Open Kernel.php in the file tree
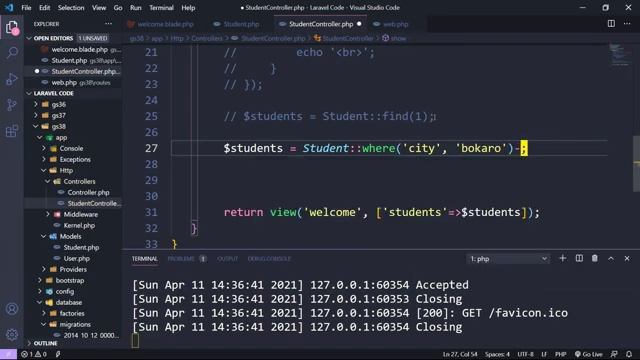Viewport: 640px width, 360px height. [79, 225]
